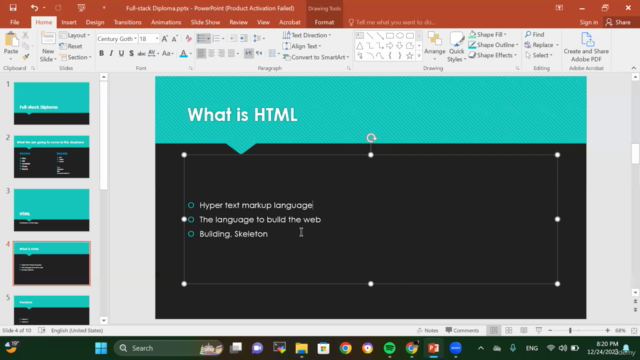Select the star shape in shapes gallery
Image resolution: width=640 pixels, height=360 pixels.
point(409,56)
